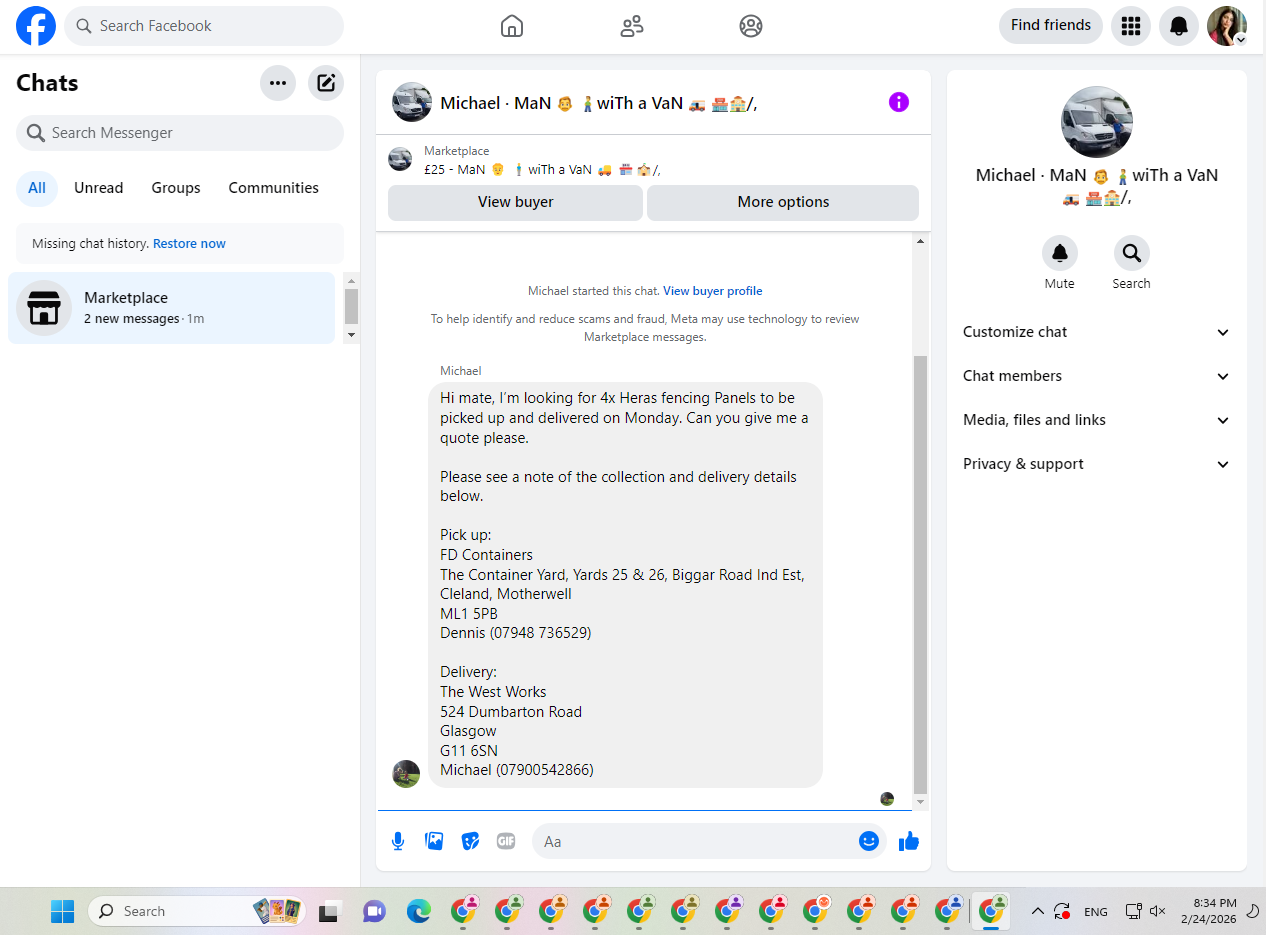Click the Find friends button
This screenshot has width=1266, height=935.
(1051, 26)
